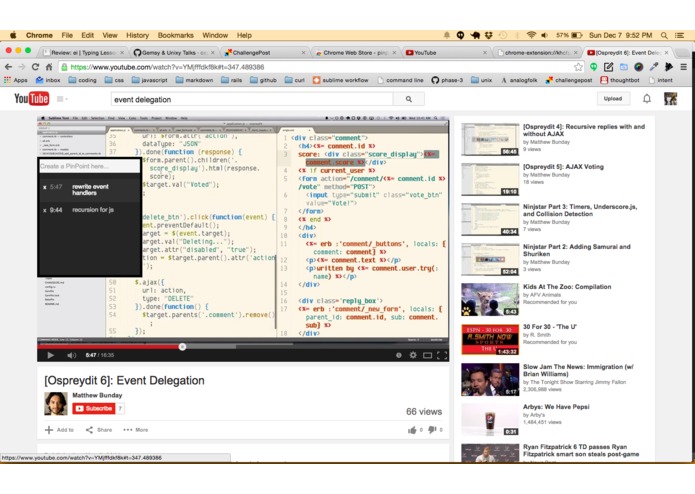Image resolution: width=695 pixels, height=494 pixels.
Task: Jump to the 9:44 recursion for js pinpoint
Action: coord(93,210)
